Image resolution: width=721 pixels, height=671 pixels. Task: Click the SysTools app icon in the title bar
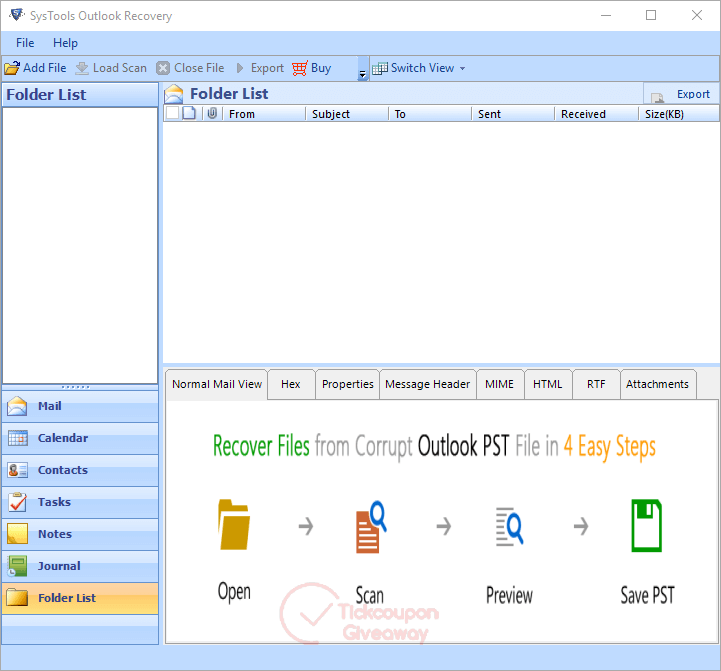(17, 15)
